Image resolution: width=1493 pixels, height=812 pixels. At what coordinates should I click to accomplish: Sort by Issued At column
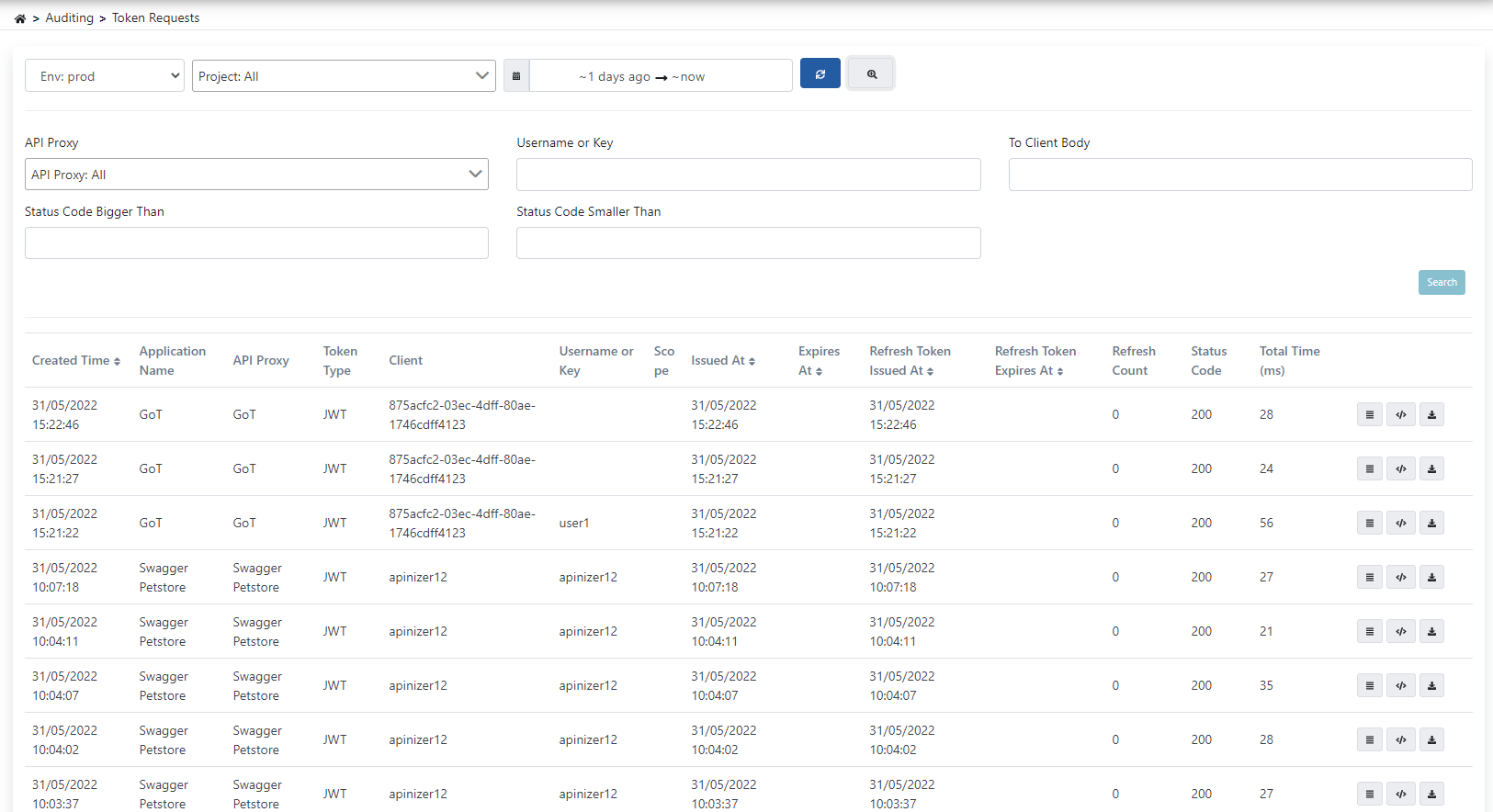point(723,361)
